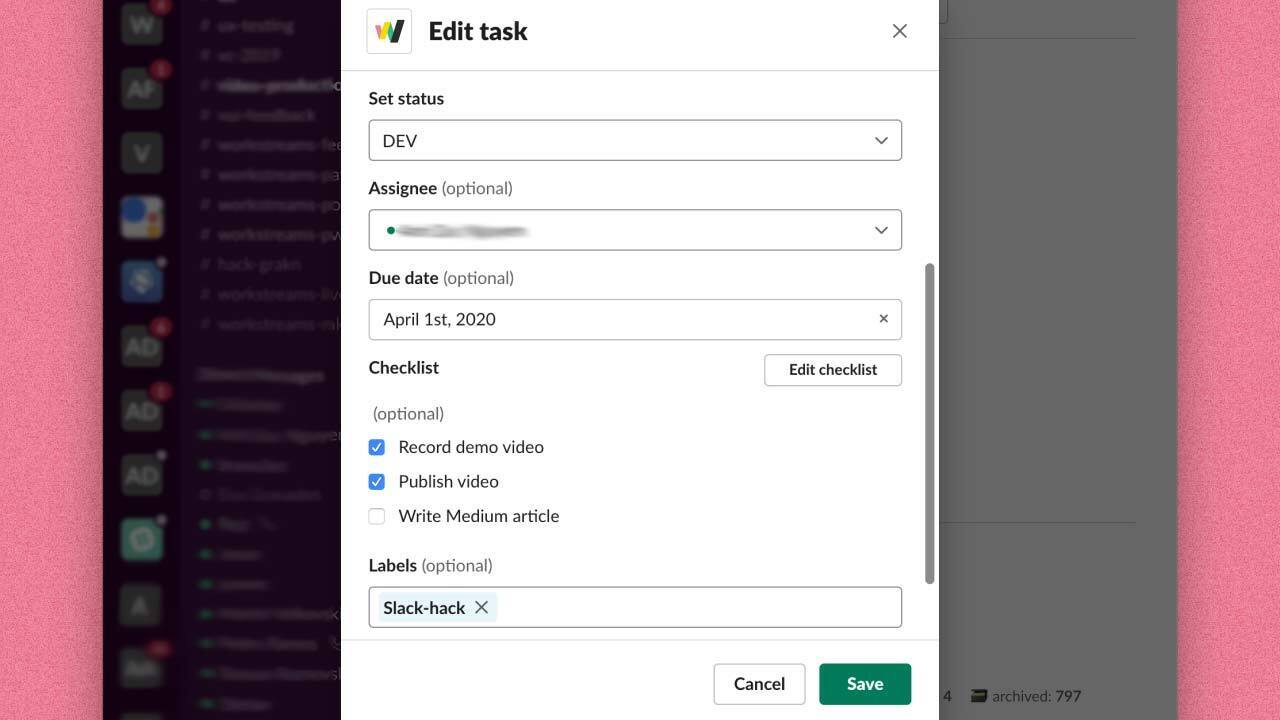This screenshot has height=720, width=1280.
Task: Uncheck Record demo video checklist item
Action: (377, 447)
